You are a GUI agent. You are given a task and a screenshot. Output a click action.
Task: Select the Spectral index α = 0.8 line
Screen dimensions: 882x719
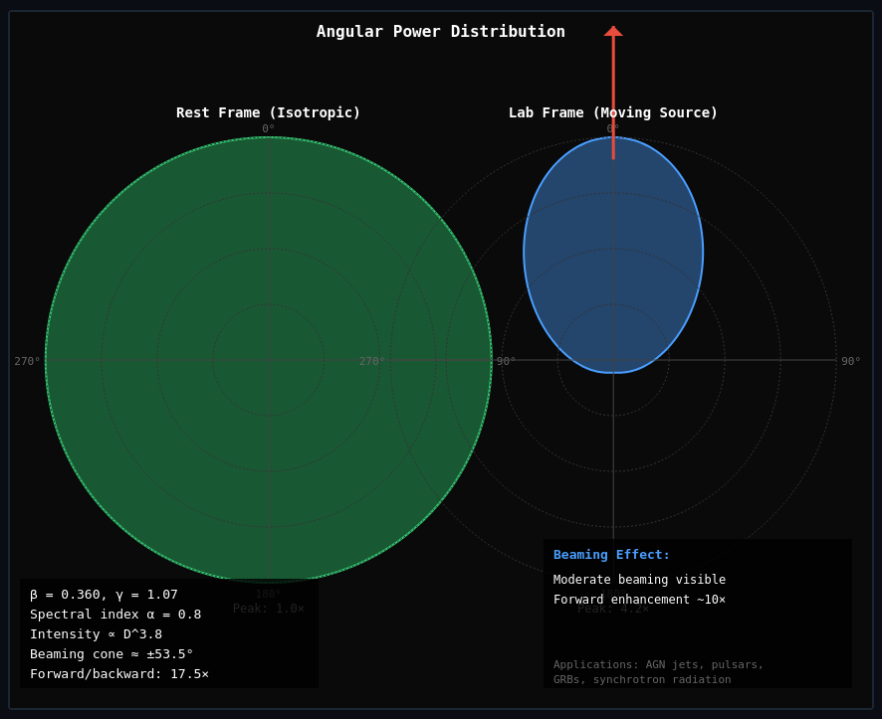point(115,614)
